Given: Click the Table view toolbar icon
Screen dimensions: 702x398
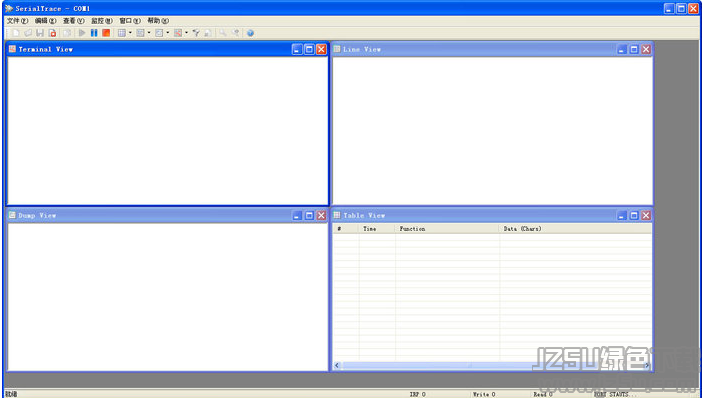Looking at the screenshot, I should 122,33.
